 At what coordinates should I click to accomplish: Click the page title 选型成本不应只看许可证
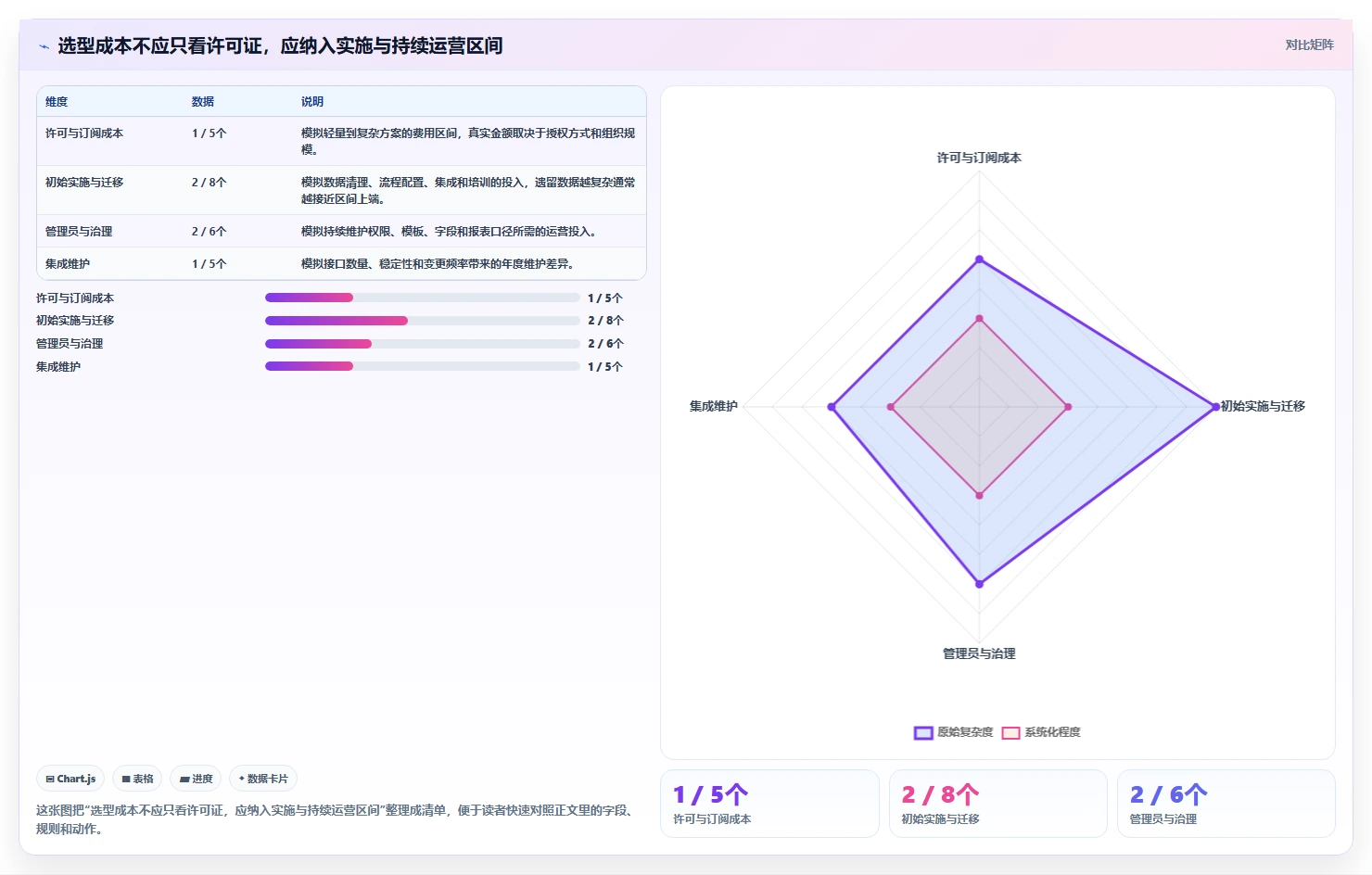pyautogui.click(x=280, y=45)
